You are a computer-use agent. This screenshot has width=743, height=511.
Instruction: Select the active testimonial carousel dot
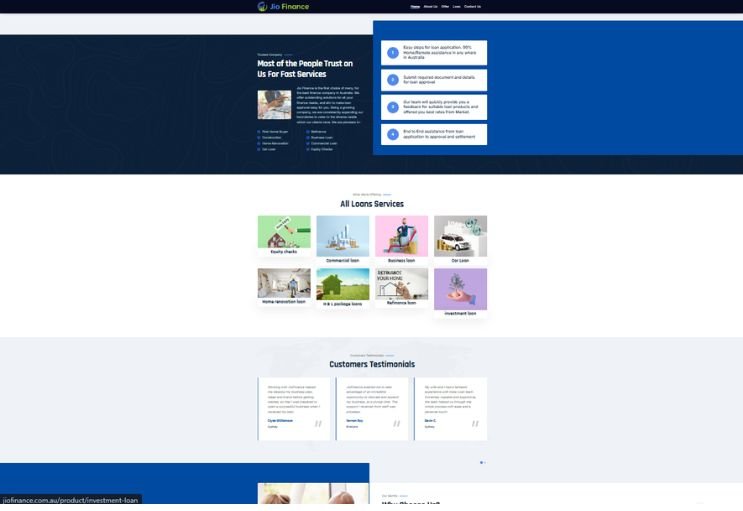pos(481,462)
